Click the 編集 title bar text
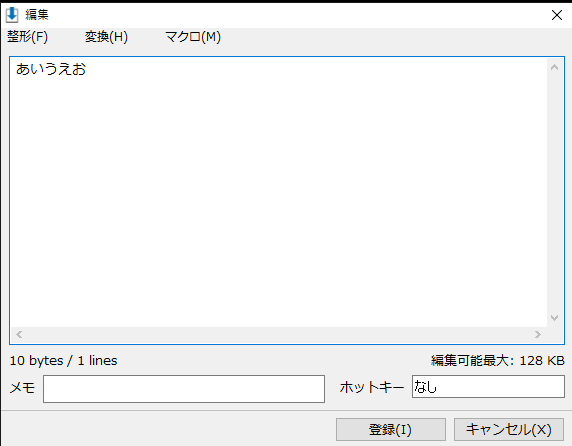The width and height of the screenshot is (572, 446). click(37, 15)
